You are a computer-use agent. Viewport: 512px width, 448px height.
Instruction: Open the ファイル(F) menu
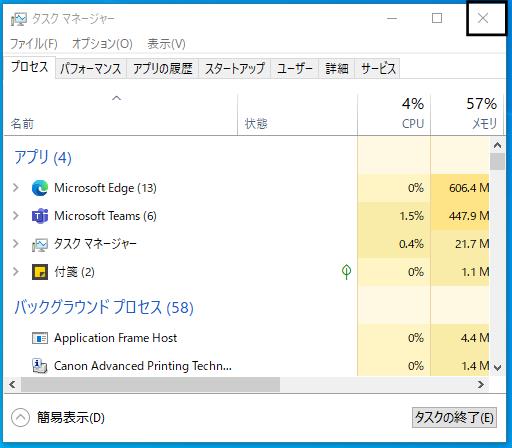(x=34, y=44)
